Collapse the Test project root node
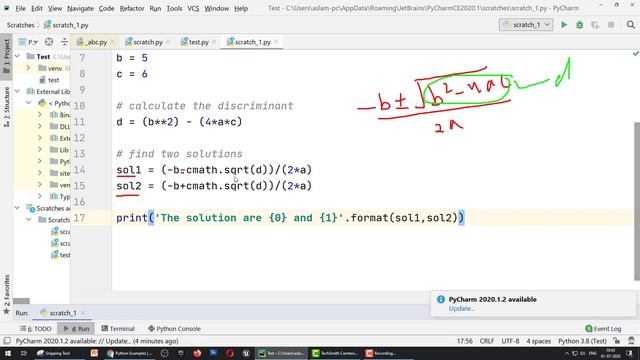The width and height of the screenshot is (640, 360). [18, 56]
